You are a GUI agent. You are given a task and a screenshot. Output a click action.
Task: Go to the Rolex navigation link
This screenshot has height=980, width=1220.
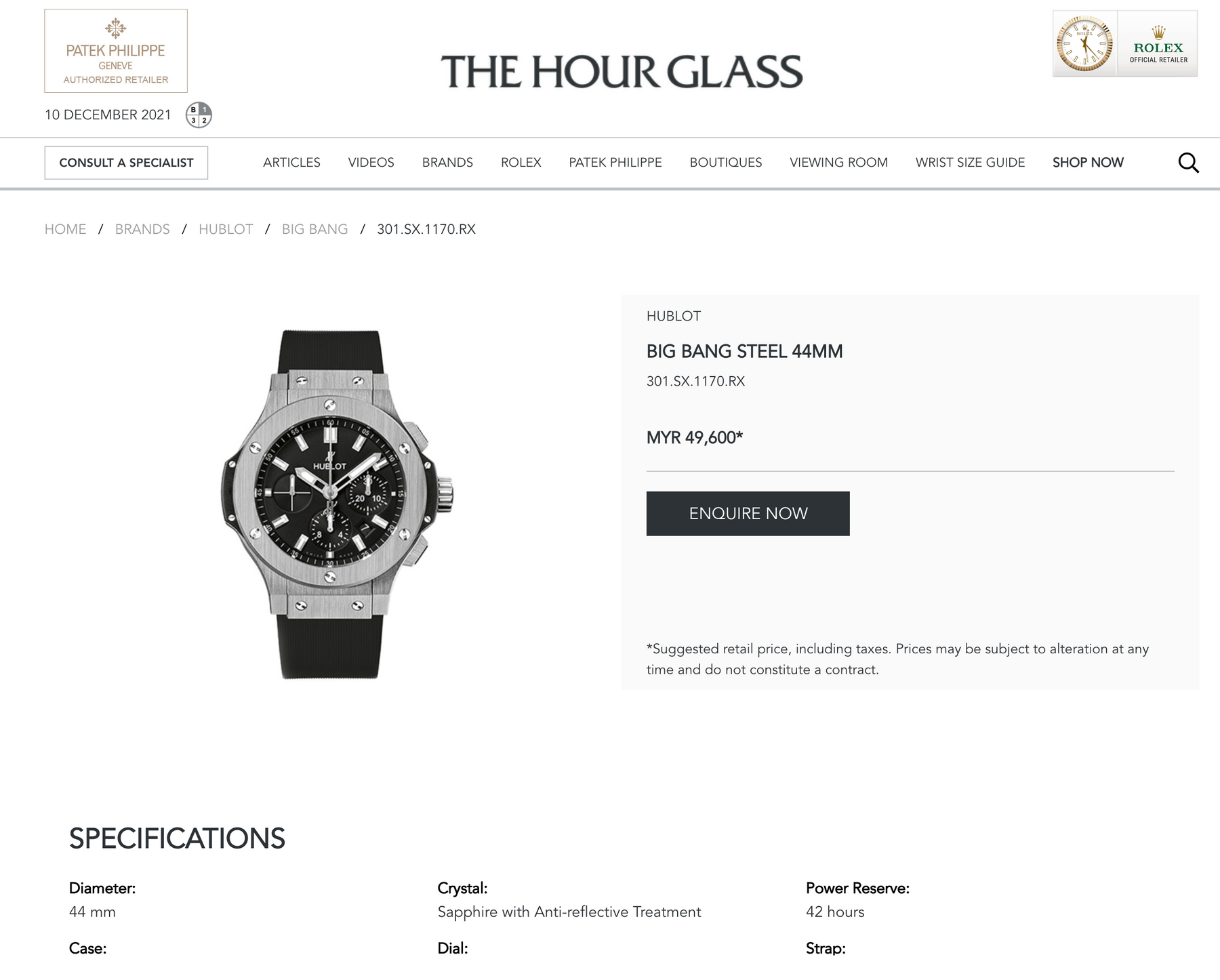tap(521, 163)
